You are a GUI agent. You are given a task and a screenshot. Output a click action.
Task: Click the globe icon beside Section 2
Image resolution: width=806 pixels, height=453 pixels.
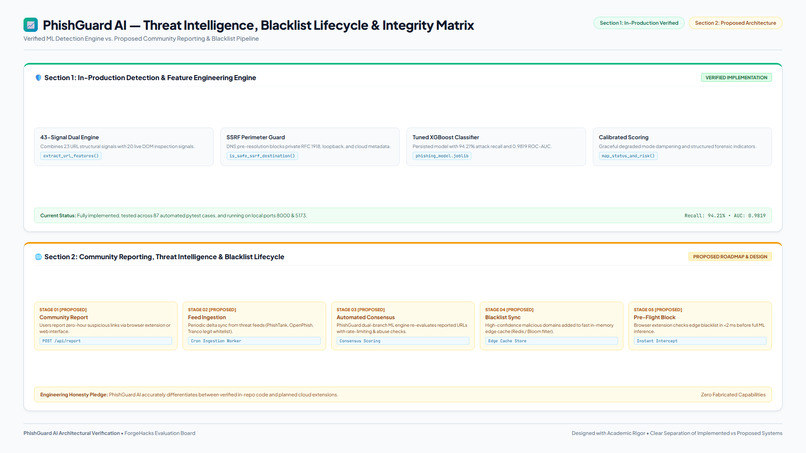coord(38,257)
